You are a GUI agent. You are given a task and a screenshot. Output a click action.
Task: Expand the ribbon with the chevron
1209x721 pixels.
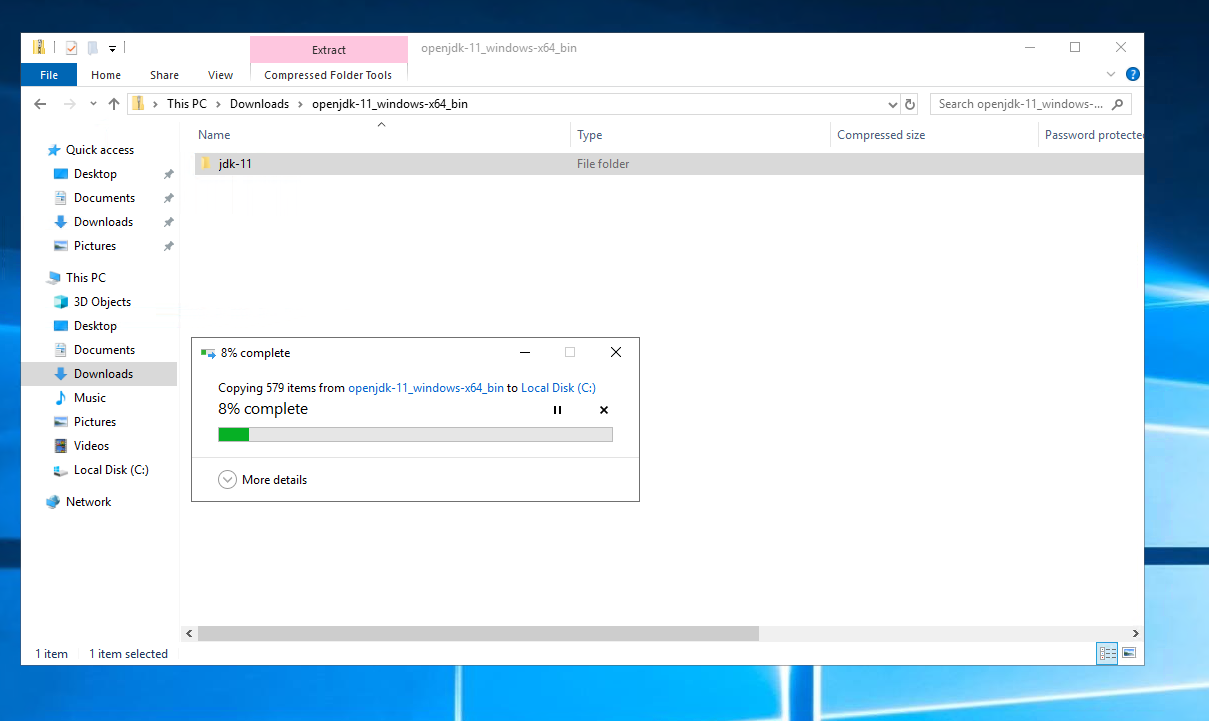pos(1111,75)
